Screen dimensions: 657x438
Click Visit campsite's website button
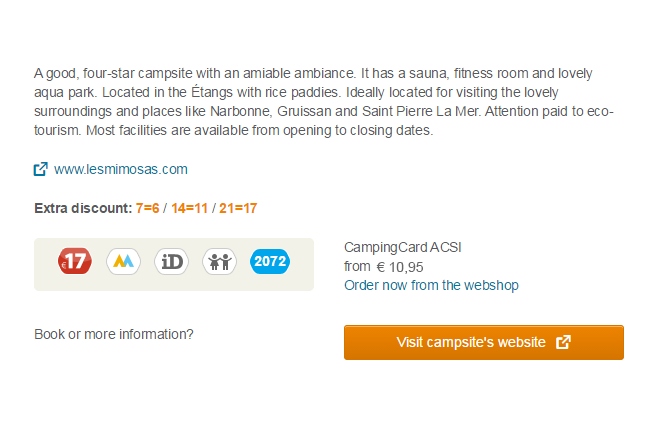[x=484, y=342]
